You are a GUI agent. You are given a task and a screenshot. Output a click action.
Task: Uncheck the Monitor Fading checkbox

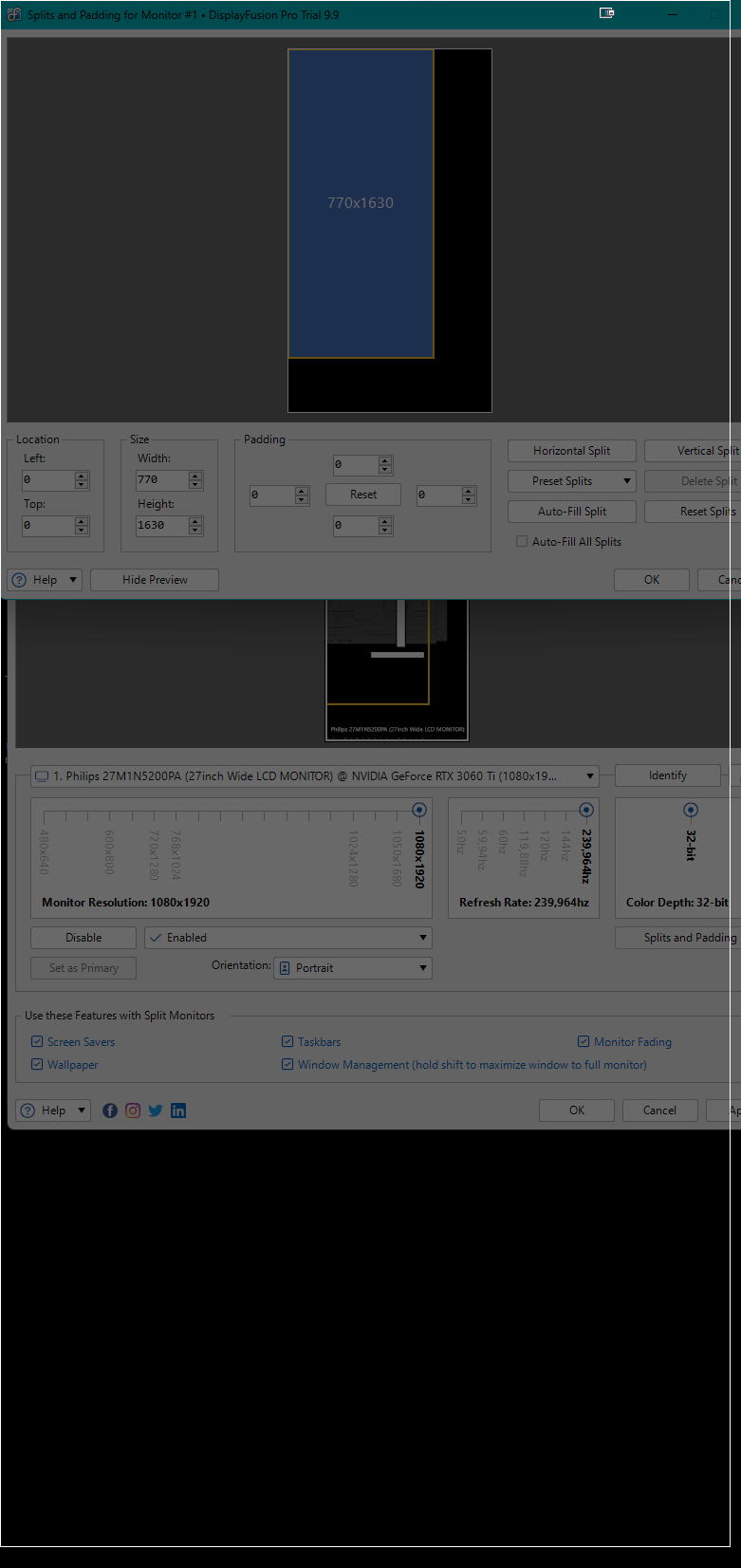[x=584, y=1042]
